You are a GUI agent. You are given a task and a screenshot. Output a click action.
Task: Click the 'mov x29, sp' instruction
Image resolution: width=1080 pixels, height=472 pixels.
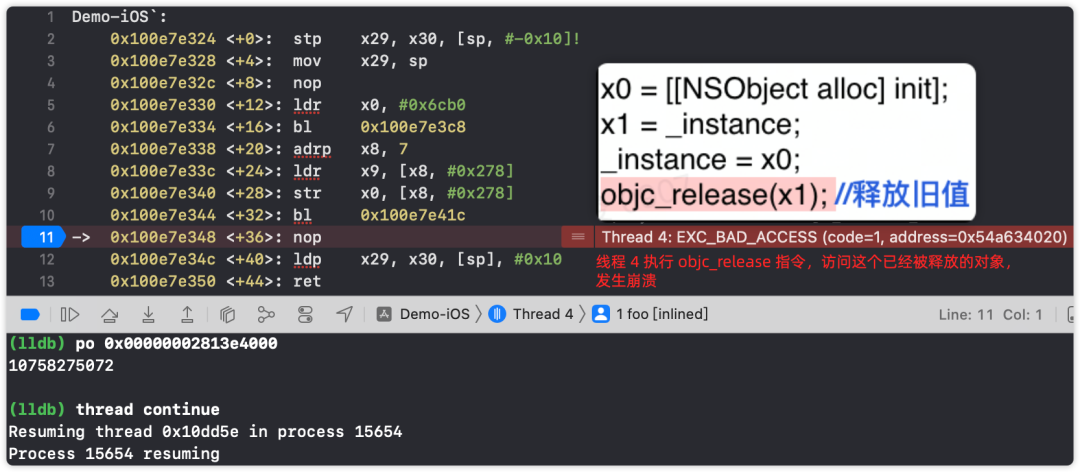click(360, 61)
